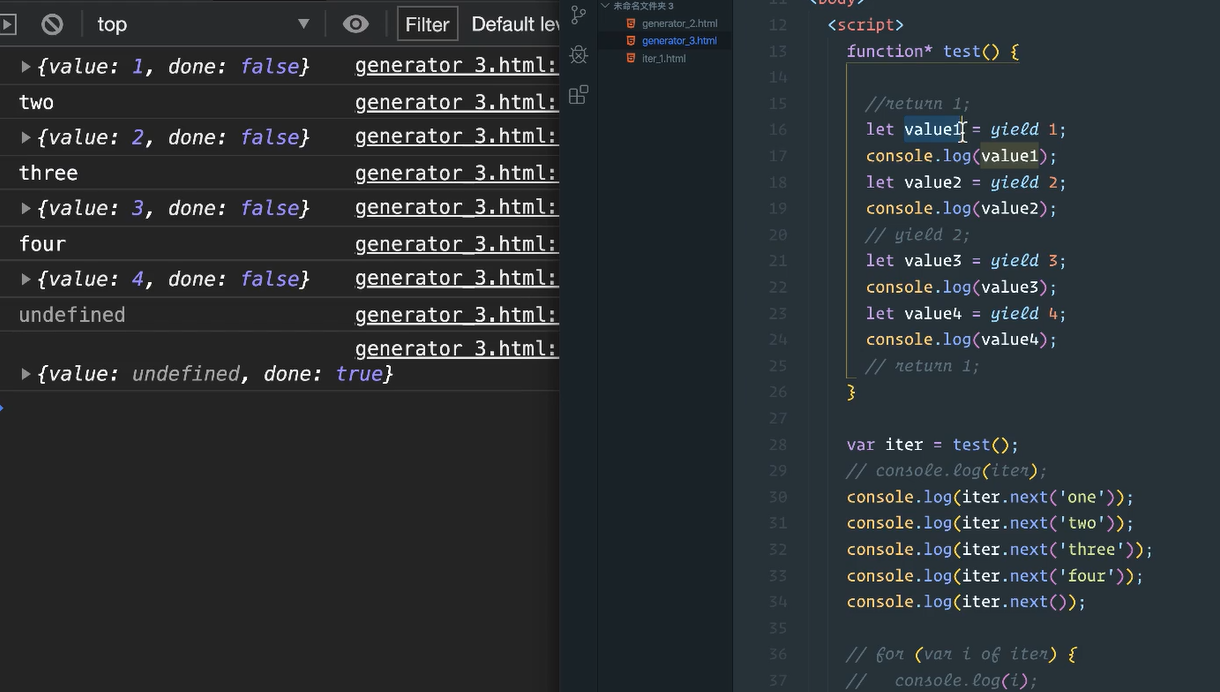Viewport: 1220px width, 692px height.
Task: Follow source link above the done: true object
Action: click(457, 349)
